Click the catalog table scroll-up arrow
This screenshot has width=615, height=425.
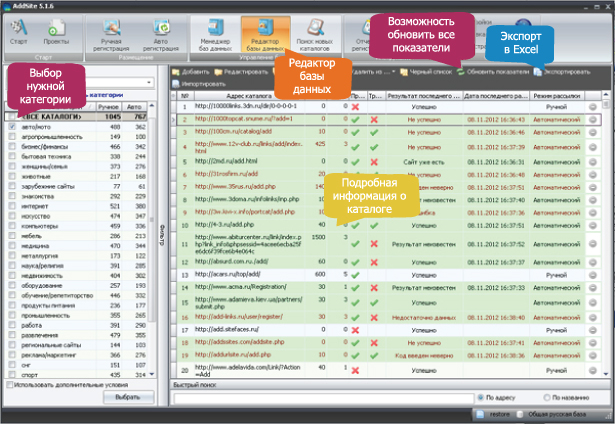click(606, 95)
